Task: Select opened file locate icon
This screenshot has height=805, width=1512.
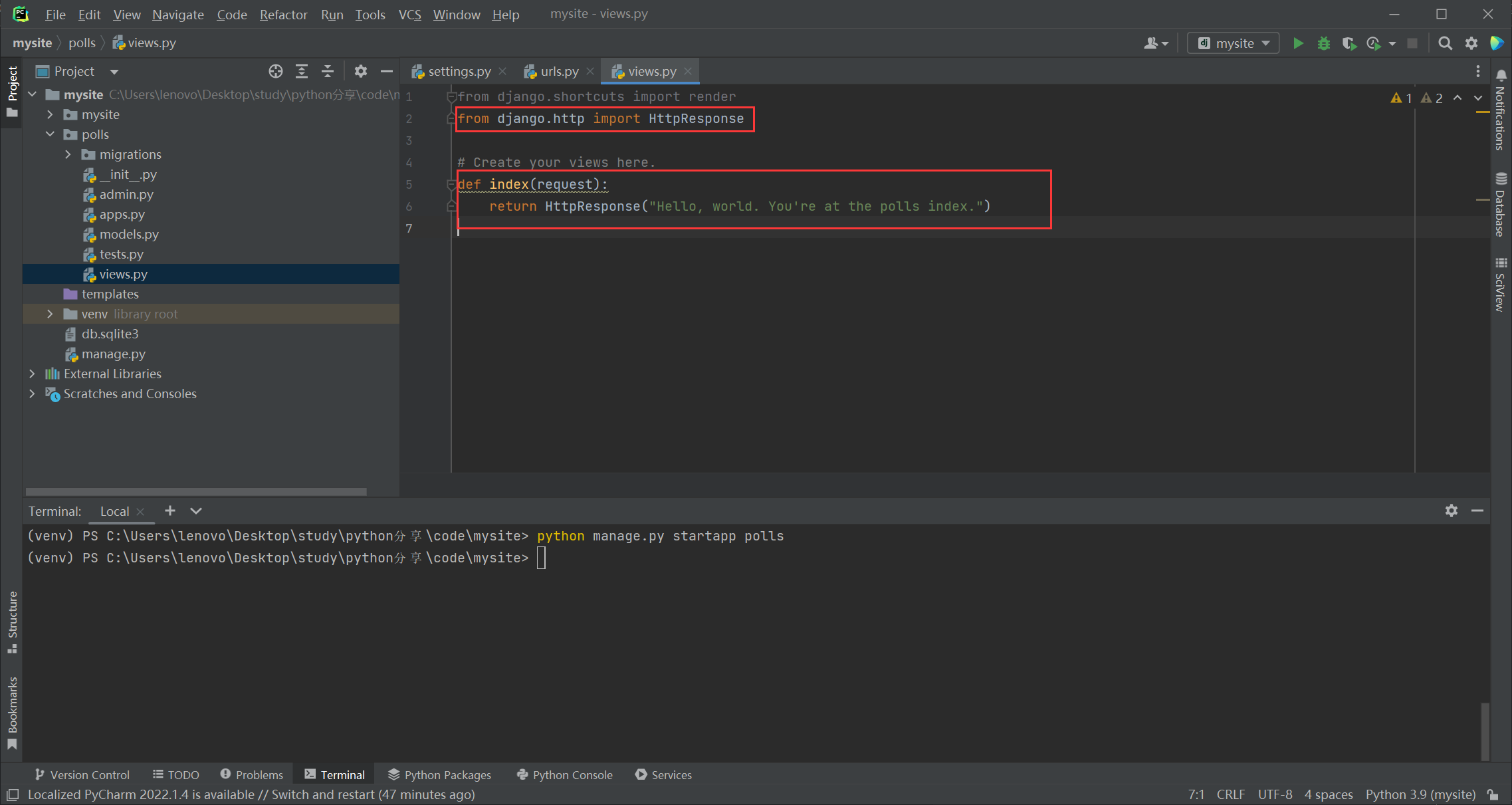Action: pyautogui.click(x=276, y=71)
